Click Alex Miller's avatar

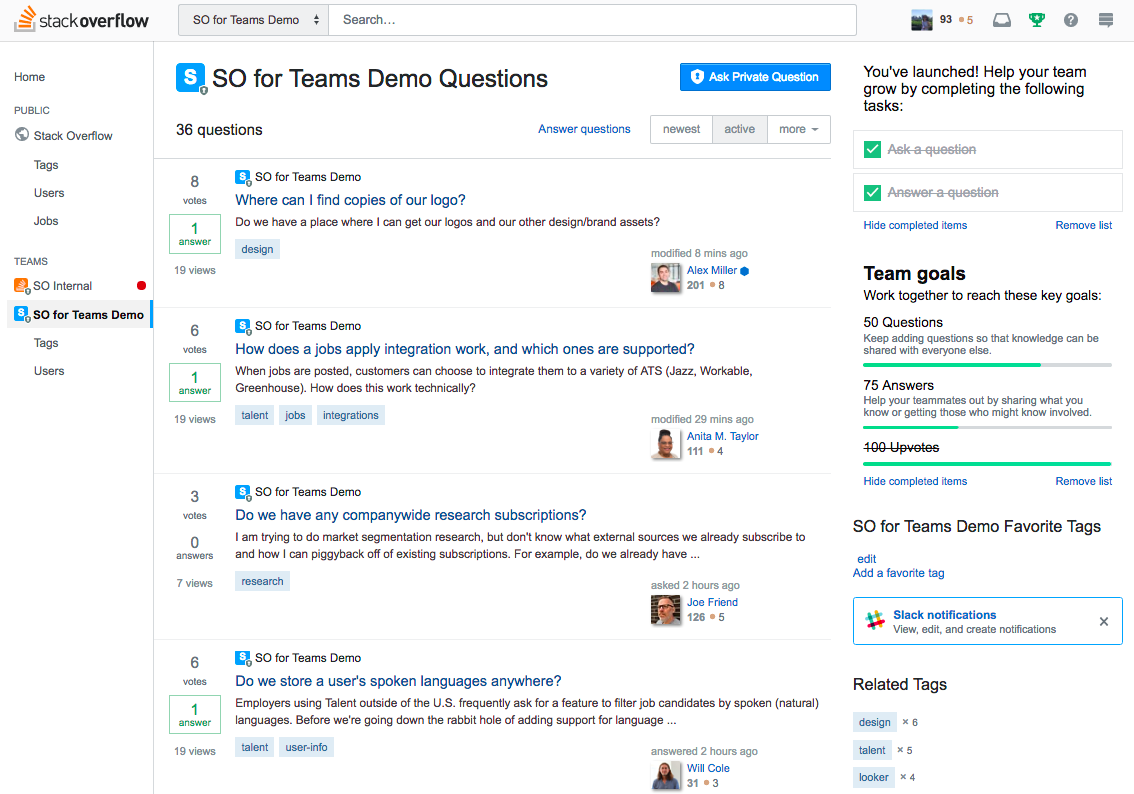(x=665, y=278)
